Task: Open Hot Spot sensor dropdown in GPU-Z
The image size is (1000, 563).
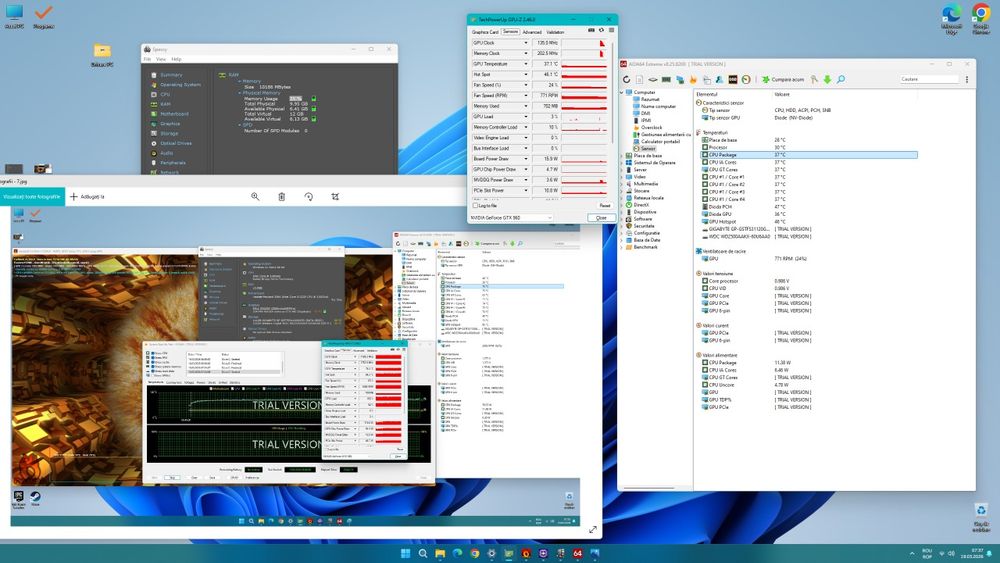Action: coord(526,75)
